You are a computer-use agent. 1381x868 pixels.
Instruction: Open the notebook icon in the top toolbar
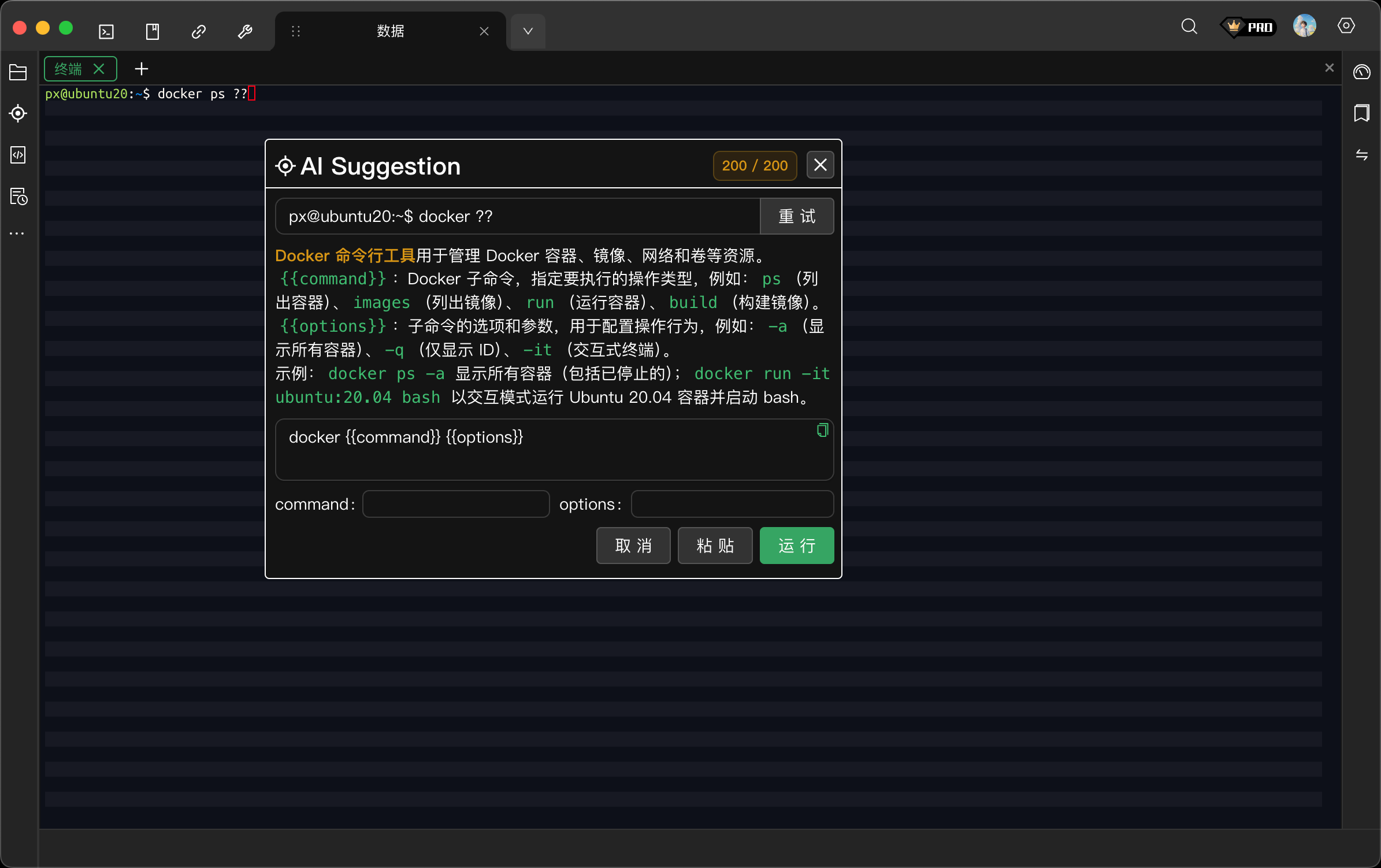tap(152, 31)
